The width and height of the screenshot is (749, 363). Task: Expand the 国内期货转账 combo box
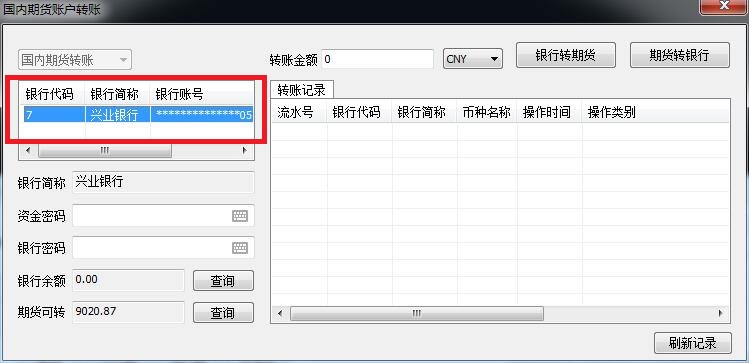(x=75, y=60)
